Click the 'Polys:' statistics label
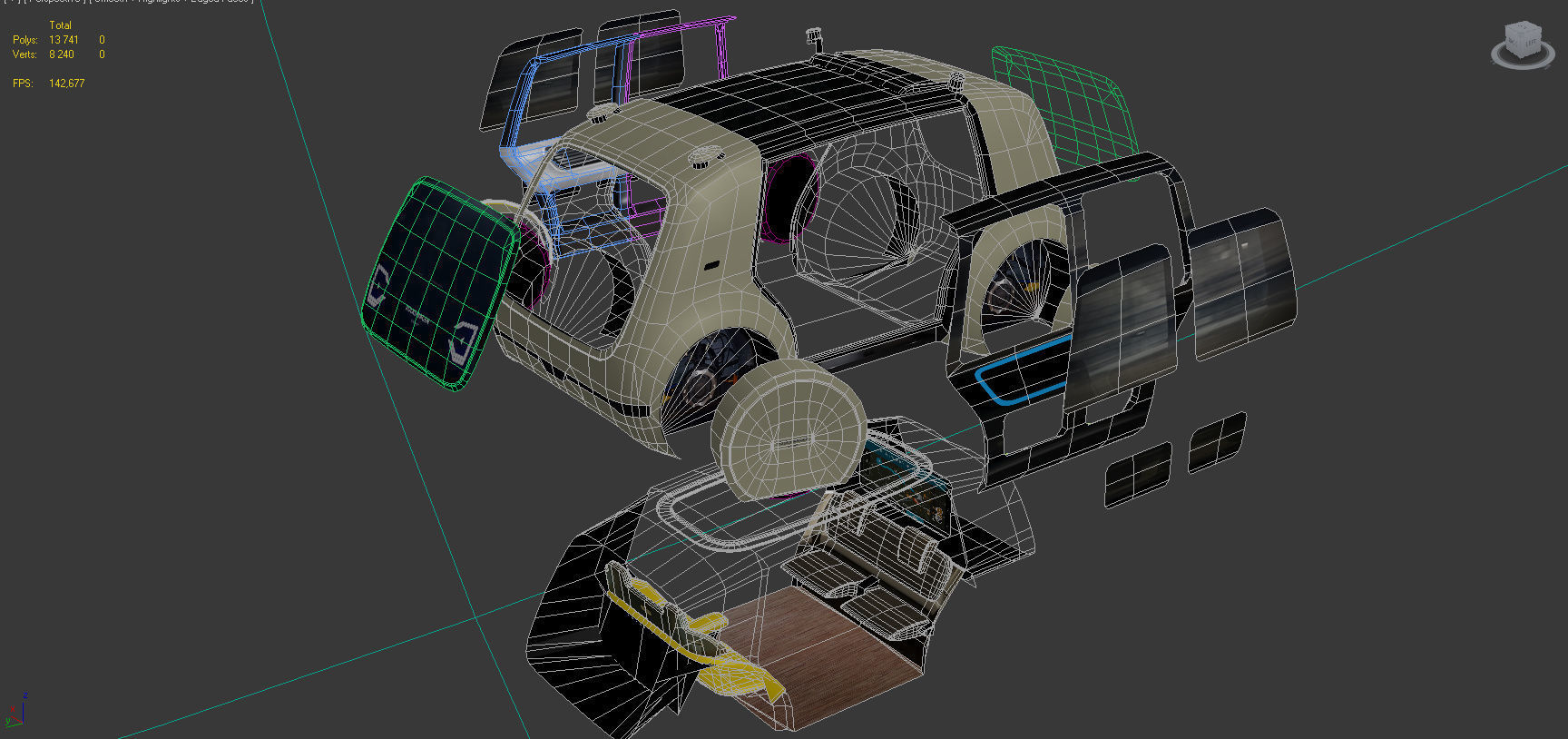 pos(25,40)
